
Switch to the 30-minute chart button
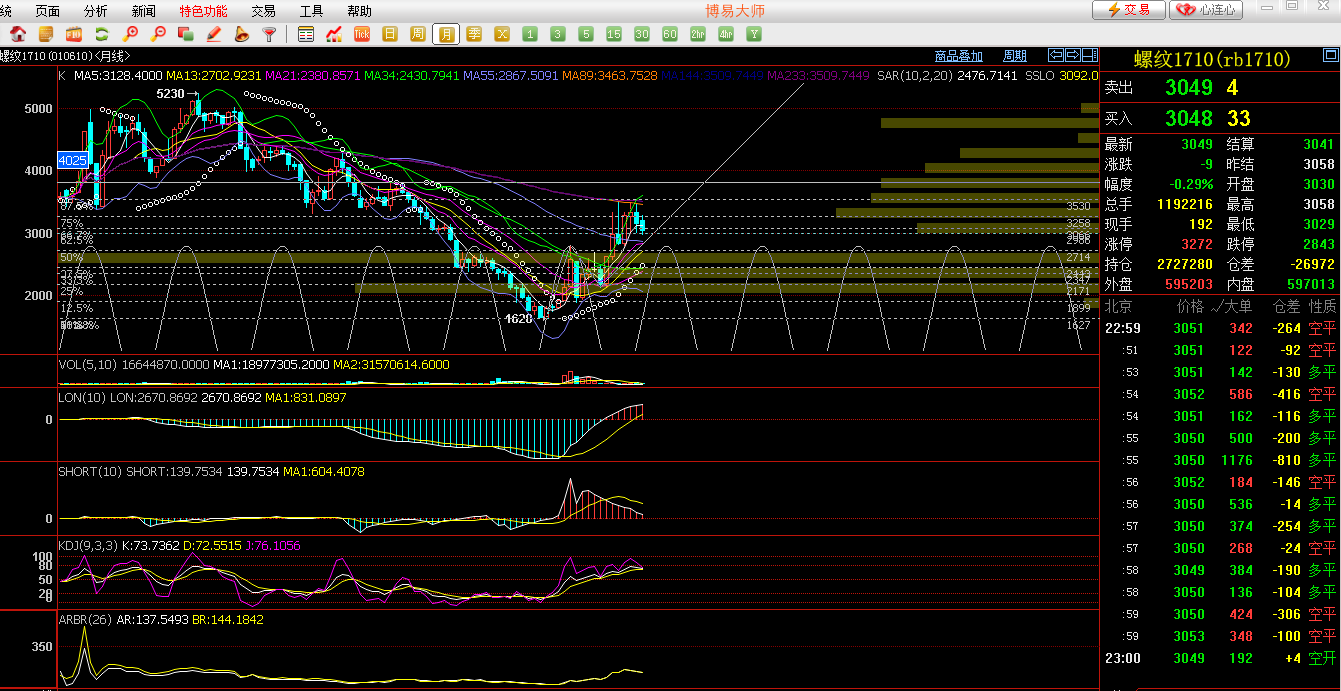click(642, 34)
